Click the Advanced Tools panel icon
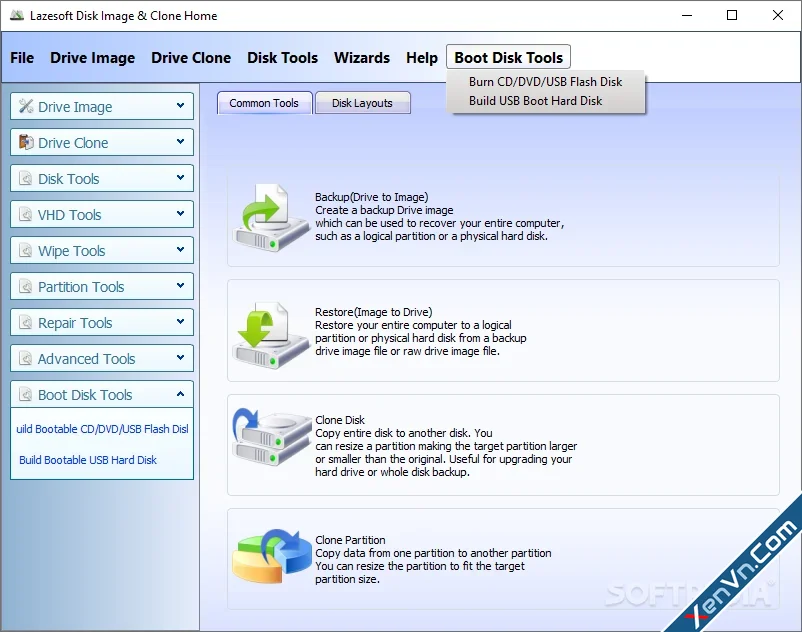The height and width of the screenshot is (632, 802). click(x=26, y=358)
